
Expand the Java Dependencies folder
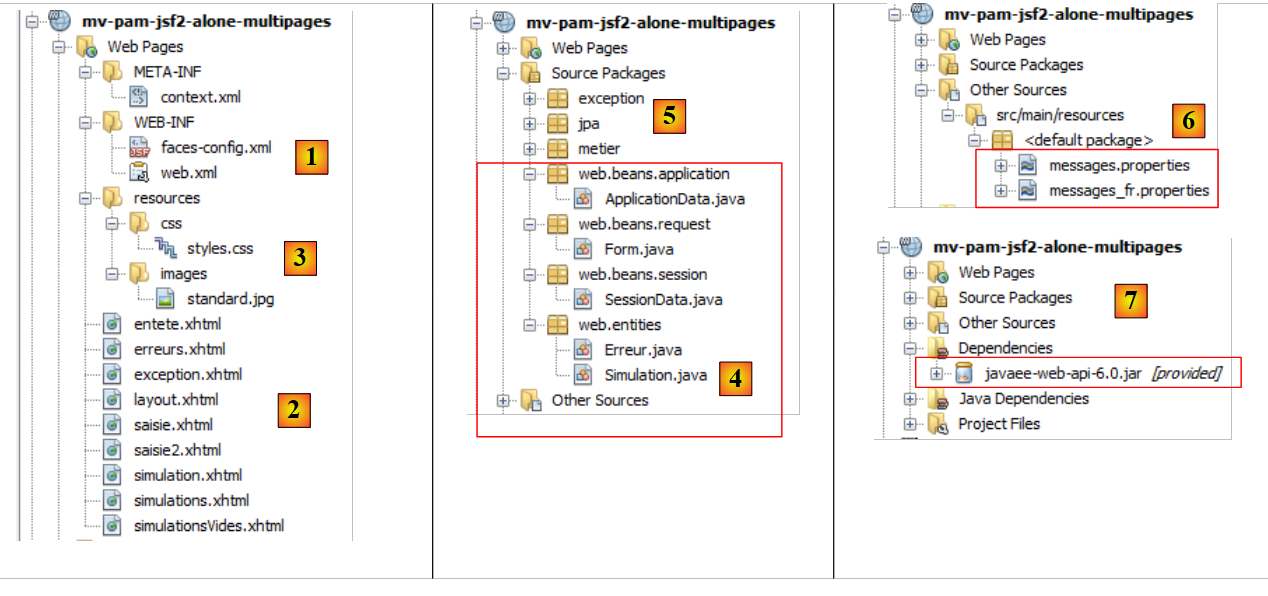pos(910,398)
